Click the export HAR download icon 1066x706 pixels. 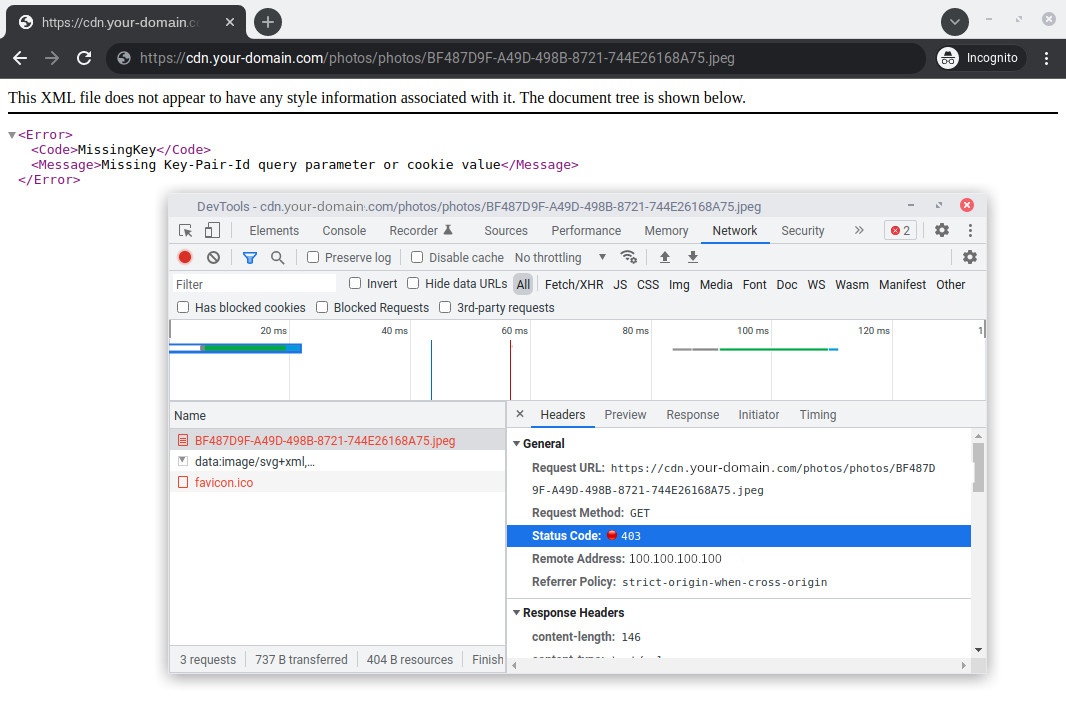(693, 257)
